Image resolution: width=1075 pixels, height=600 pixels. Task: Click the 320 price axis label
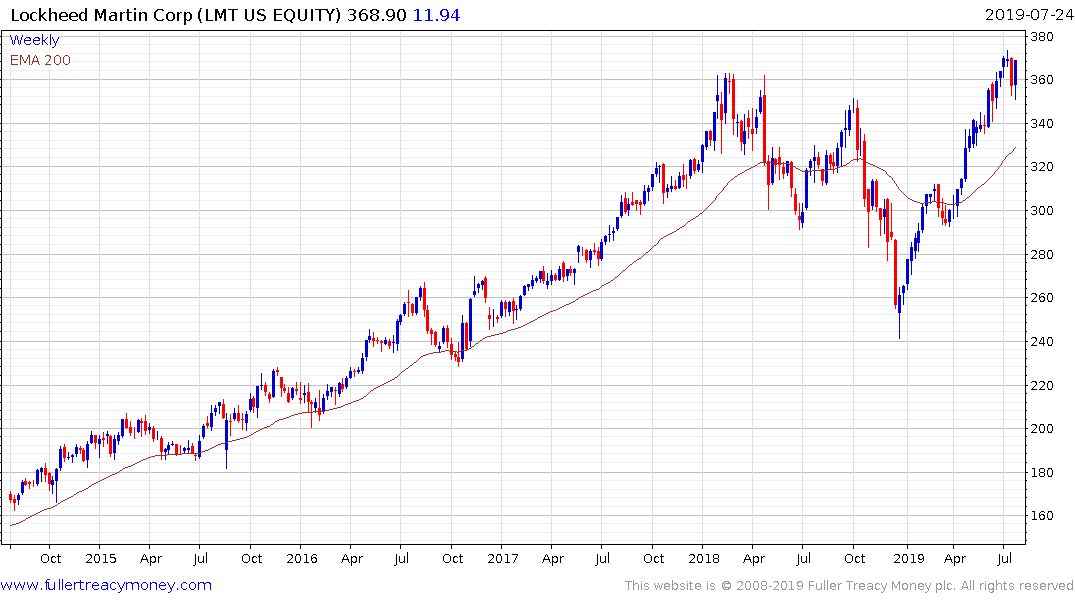[1042, 167]
